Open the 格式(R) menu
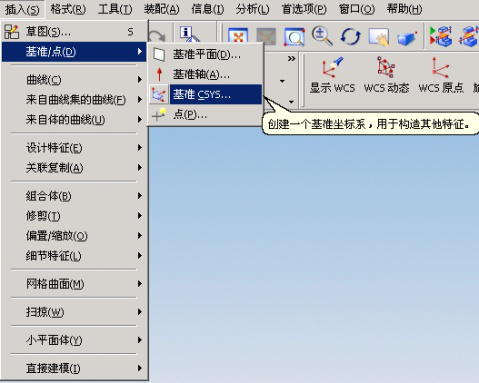Image resolution: width=479 pixels, height=383 pixels. coord(68,9)
